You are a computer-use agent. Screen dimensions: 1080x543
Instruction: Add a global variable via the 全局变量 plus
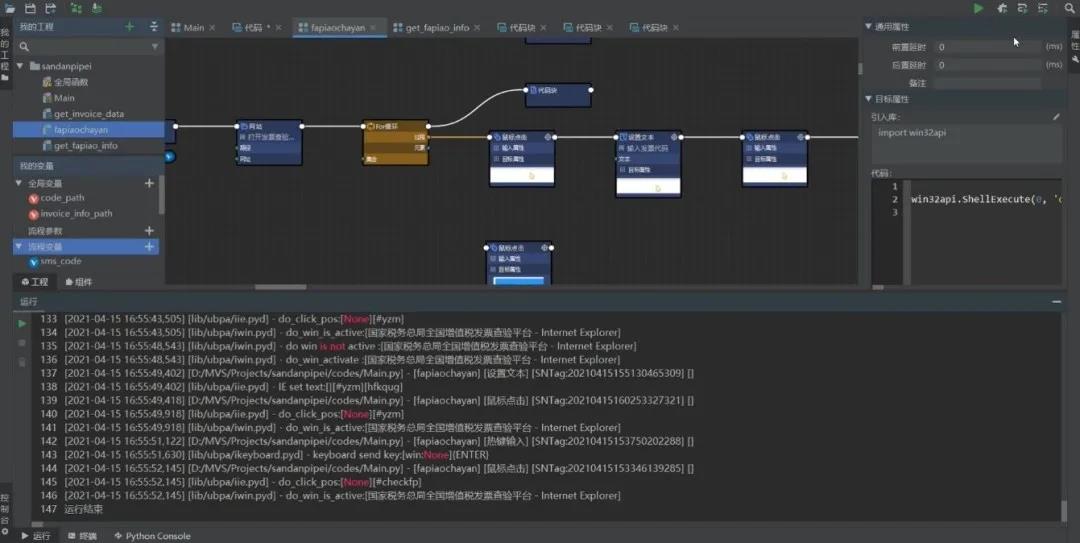149,183
